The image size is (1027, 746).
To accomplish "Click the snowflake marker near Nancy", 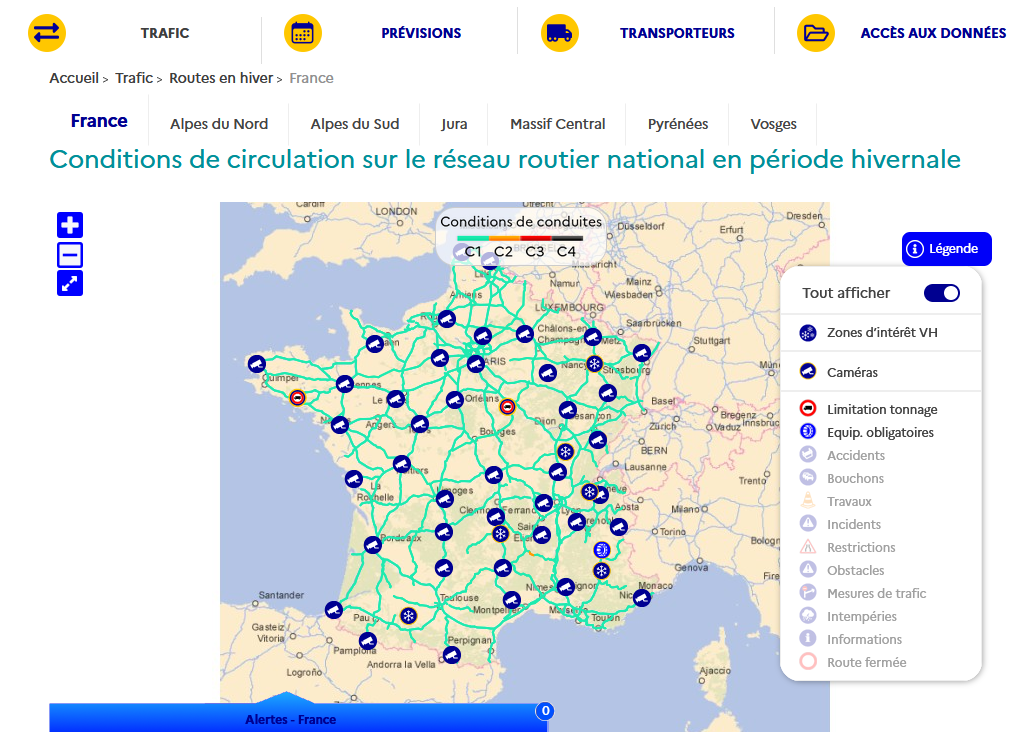I will click(594, 363).
